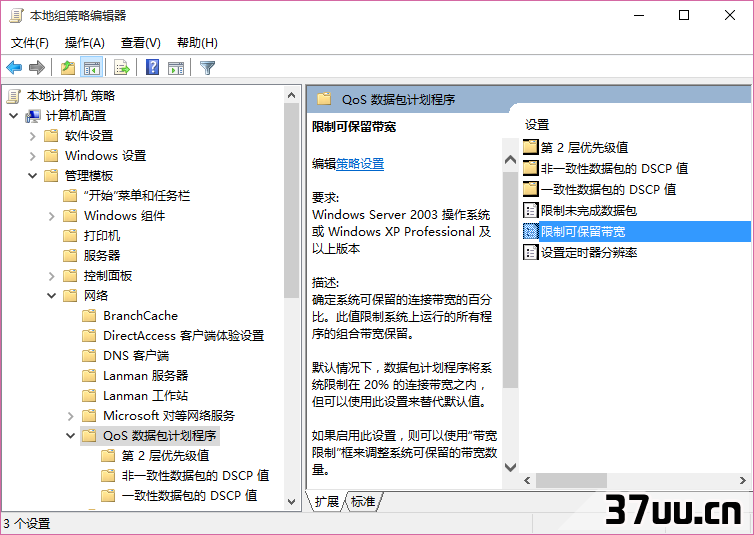Viewport: 754px width, 535px height.
Task: Click the 服务器 folder icon
Action: click(x=70, y=256)
